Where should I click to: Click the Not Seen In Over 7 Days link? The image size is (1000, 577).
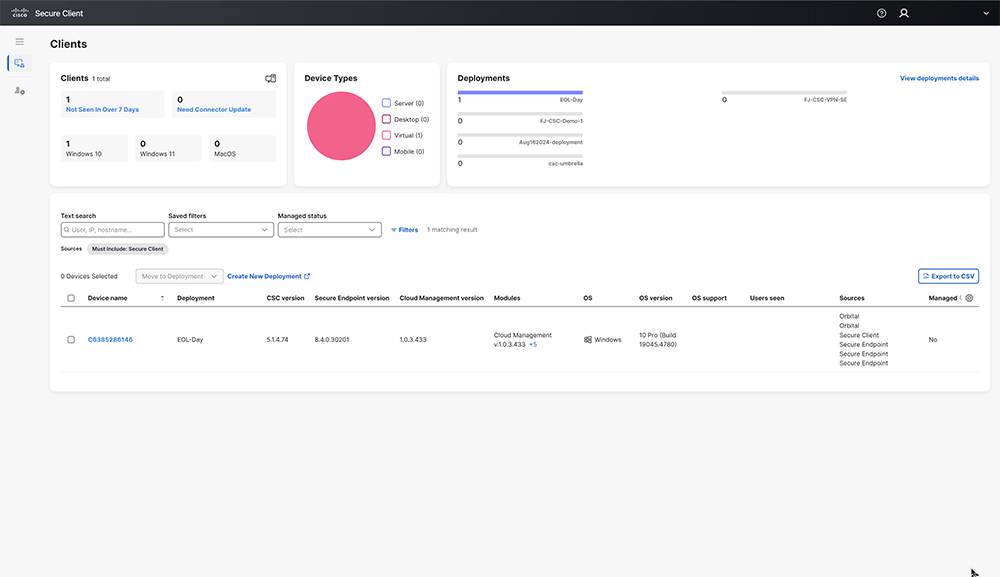102,110
